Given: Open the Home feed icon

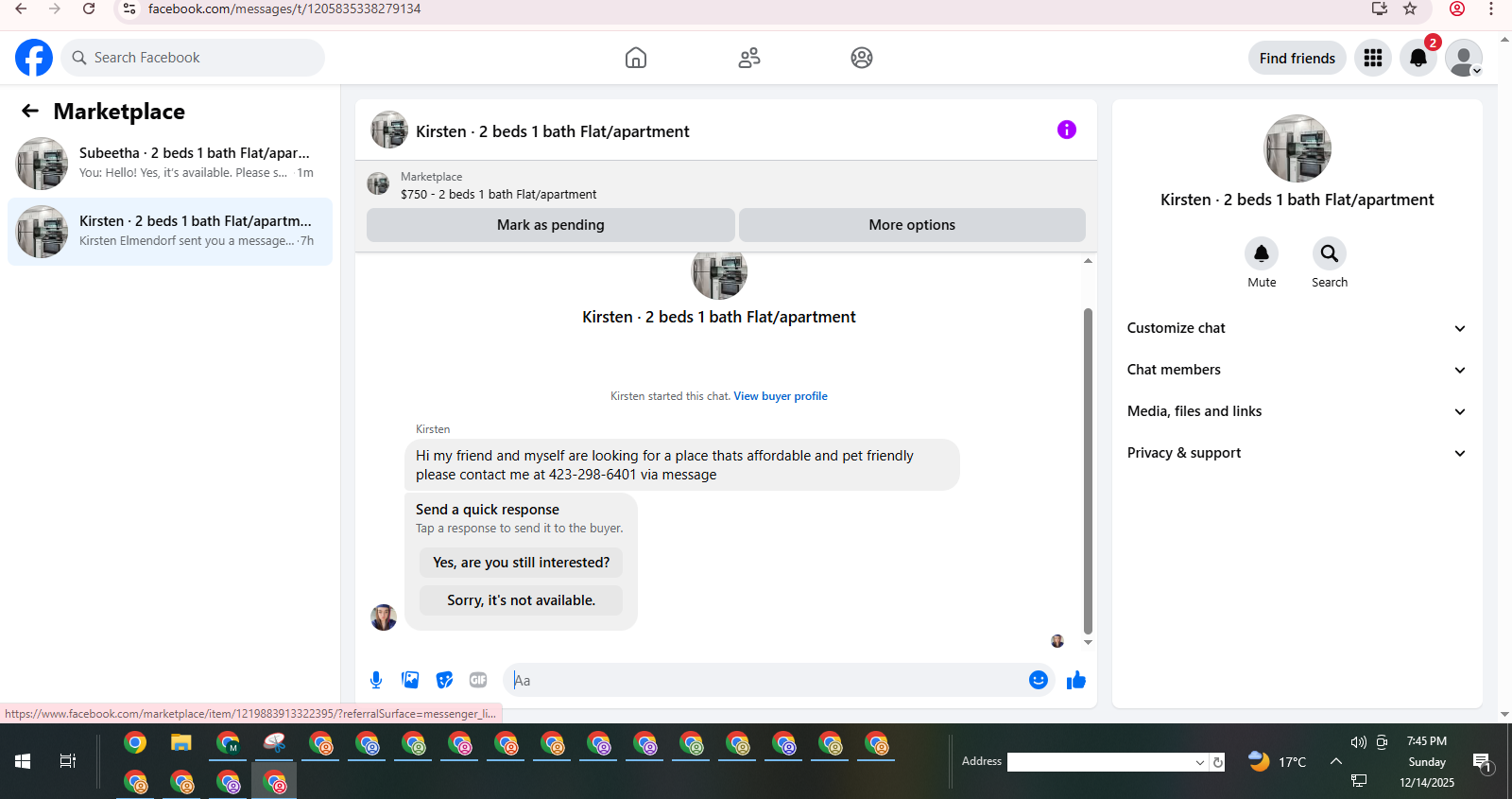Looking at the screenshot, I should pyautogui.click(x=636, y=58).
